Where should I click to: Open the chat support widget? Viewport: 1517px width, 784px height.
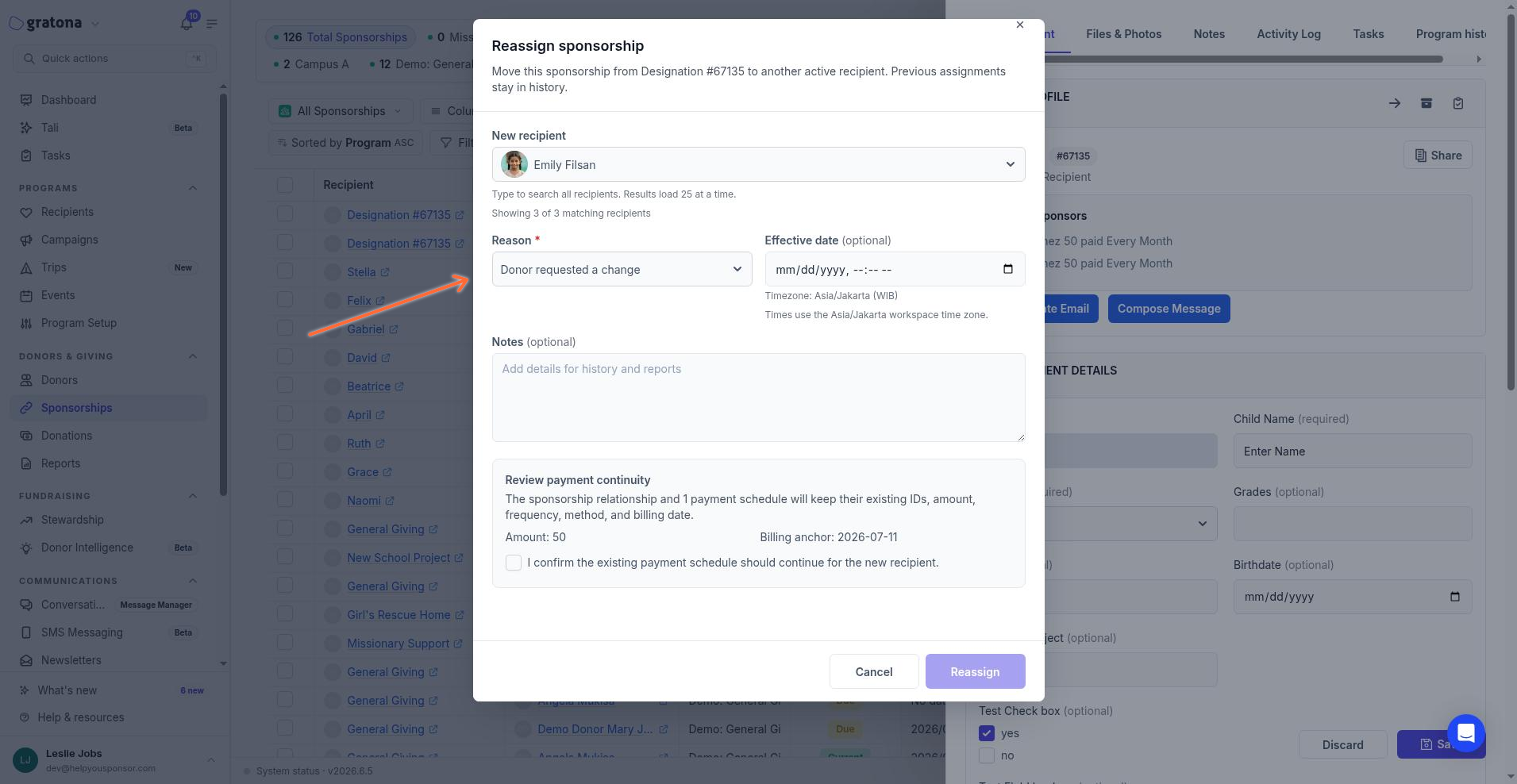pos(1465,733)
